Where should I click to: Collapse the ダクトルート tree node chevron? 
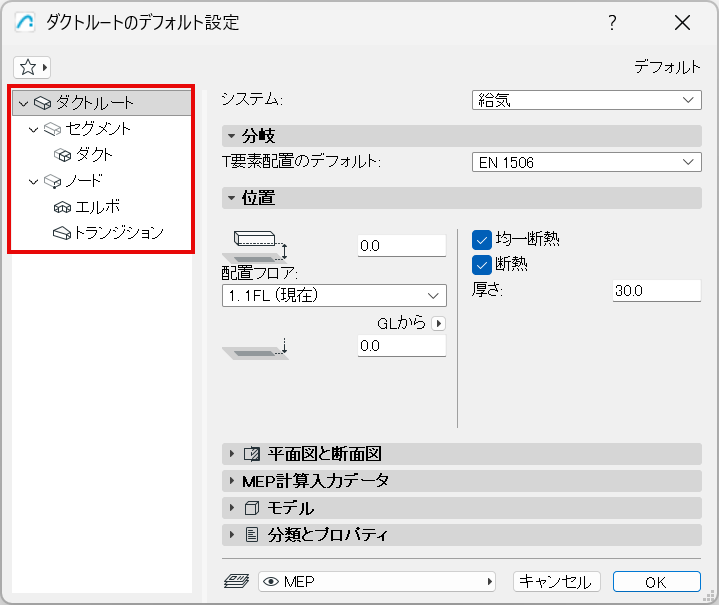[23, 104]
